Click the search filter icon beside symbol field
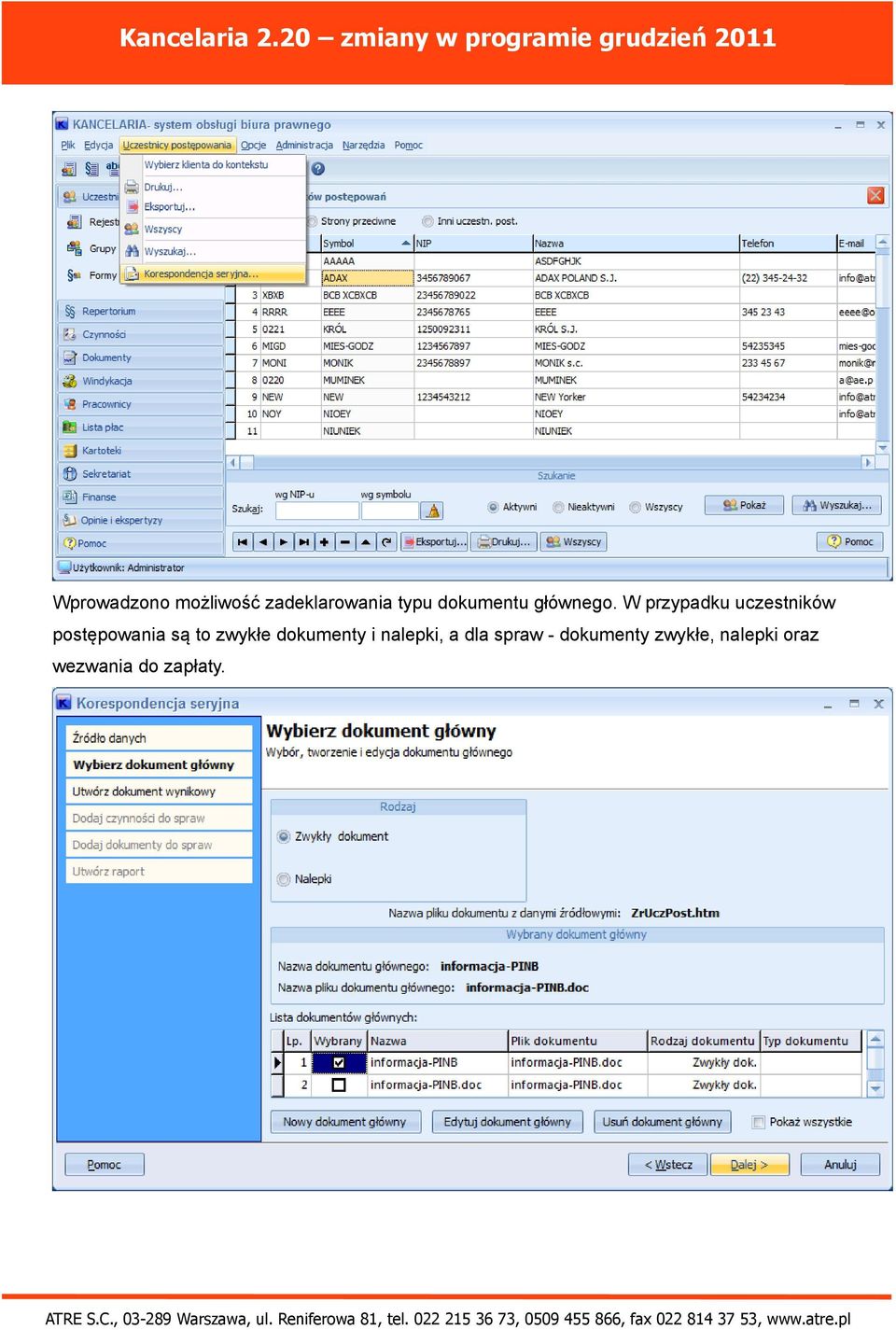 click(432, 511)
